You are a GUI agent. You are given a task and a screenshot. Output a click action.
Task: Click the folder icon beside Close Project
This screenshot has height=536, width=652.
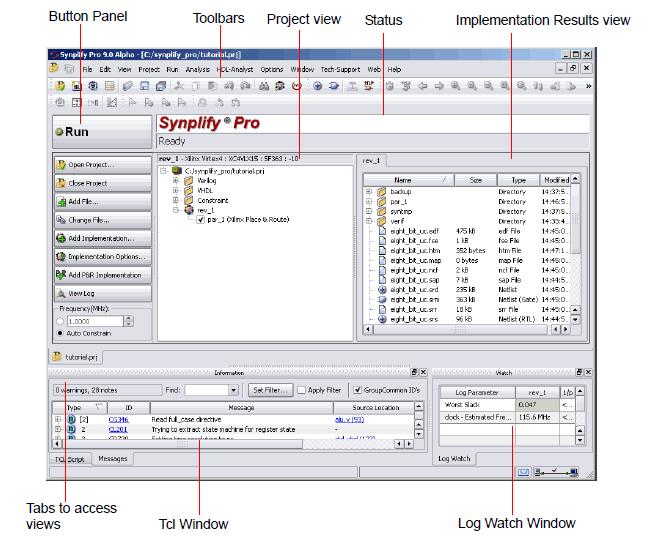60,183
